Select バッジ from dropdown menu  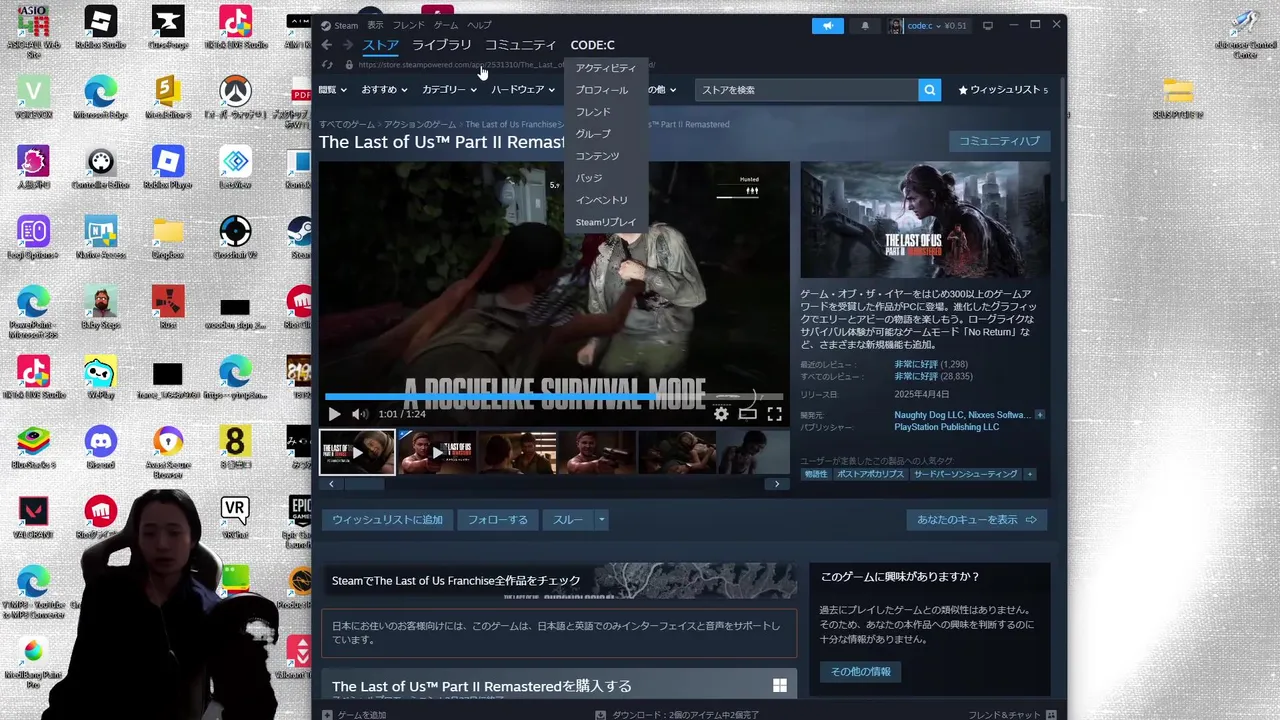(x=606, y=178)
